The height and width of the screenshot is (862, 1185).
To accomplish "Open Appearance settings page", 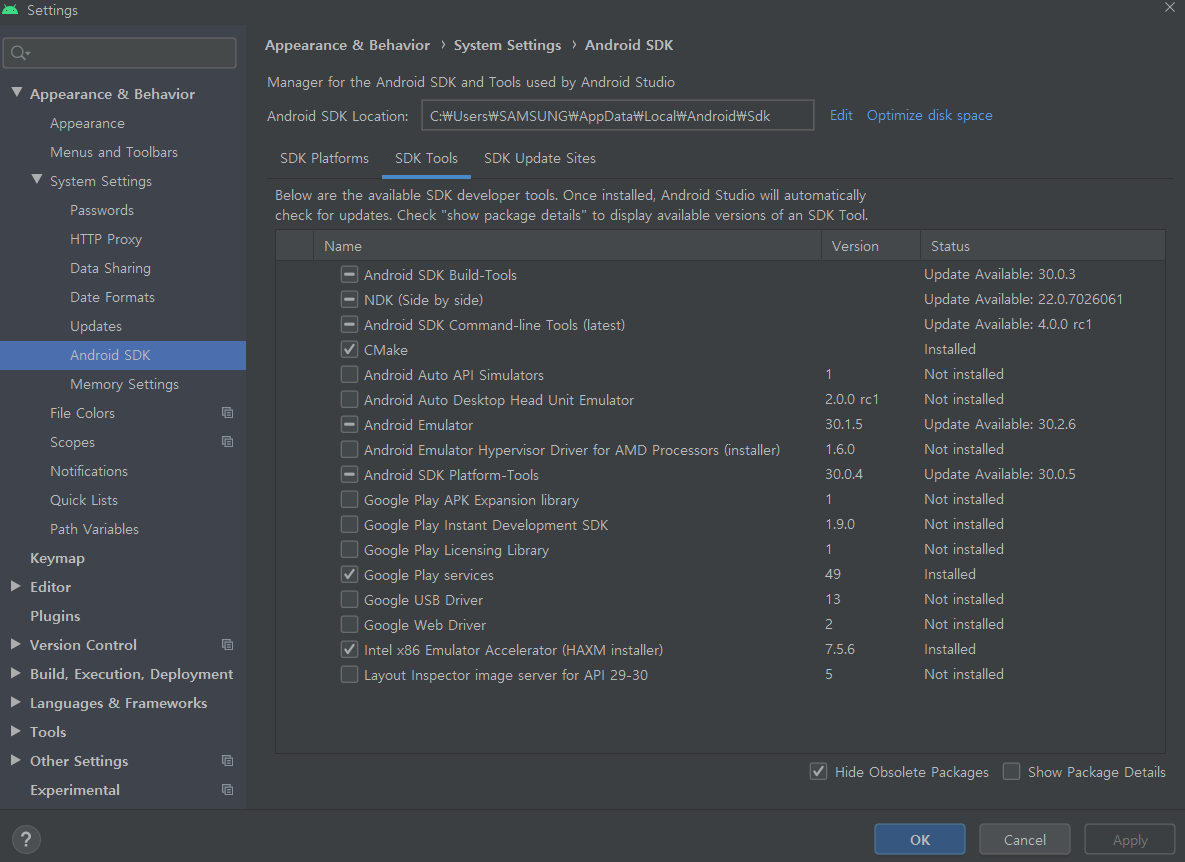I will [87, 123].
